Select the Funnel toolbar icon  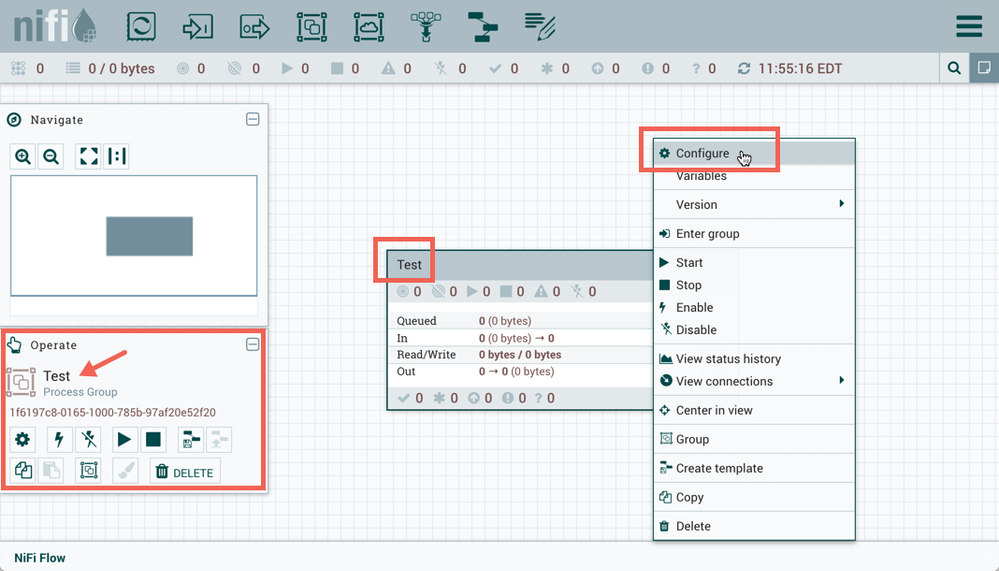pyautogui.click(x=427, y=27)
